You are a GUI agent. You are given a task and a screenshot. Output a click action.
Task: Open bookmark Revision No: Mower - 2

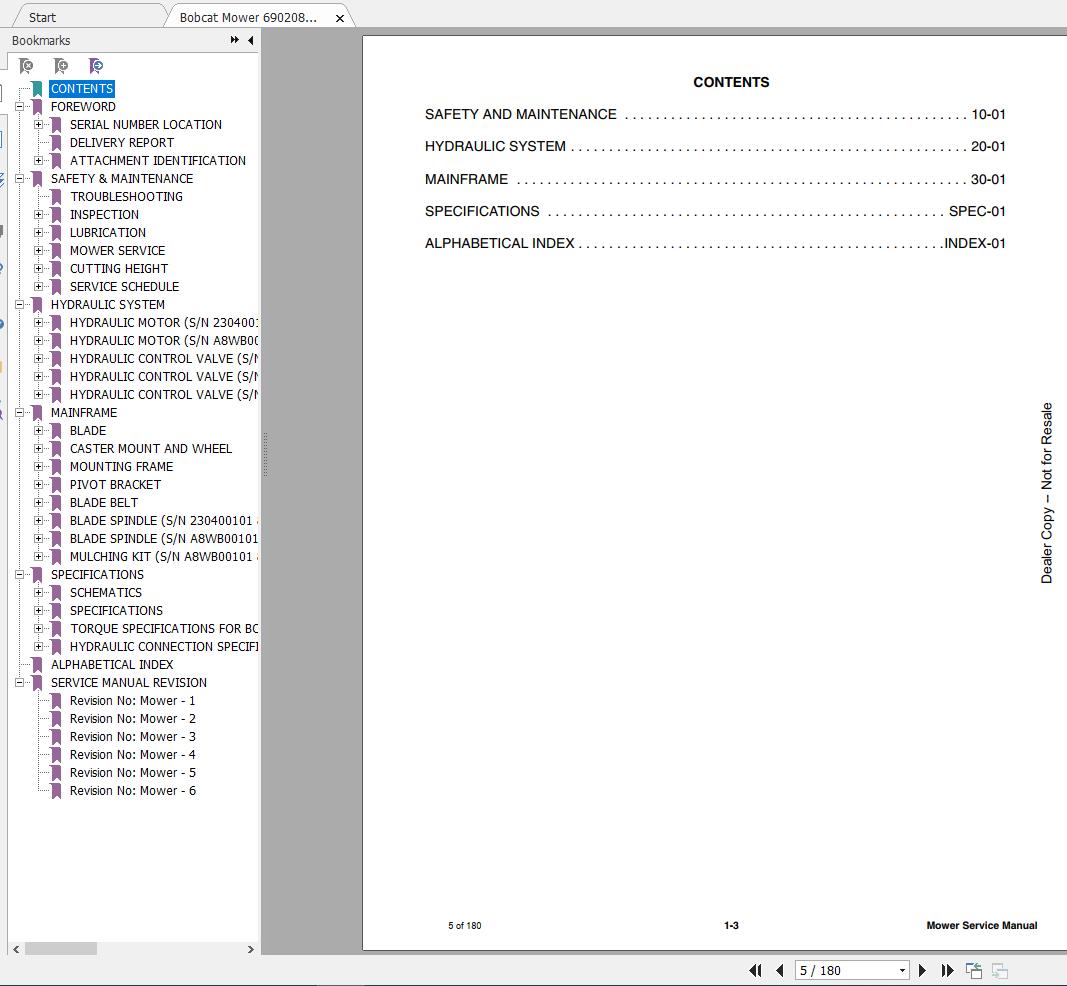132,719
